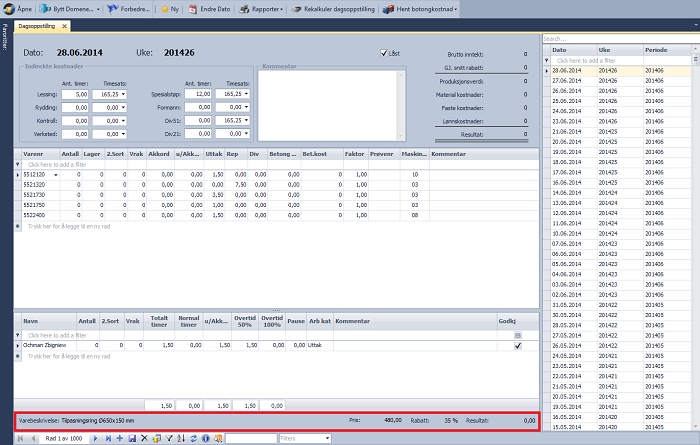Screen dimensions: 700x445
Task: Toggle the Låst checkbox
Action: click(384, 53)
